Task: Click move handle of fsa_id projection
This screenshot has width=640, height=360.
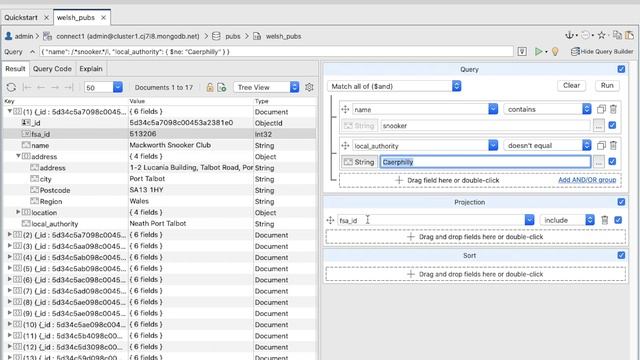Action: coord(330,220)
